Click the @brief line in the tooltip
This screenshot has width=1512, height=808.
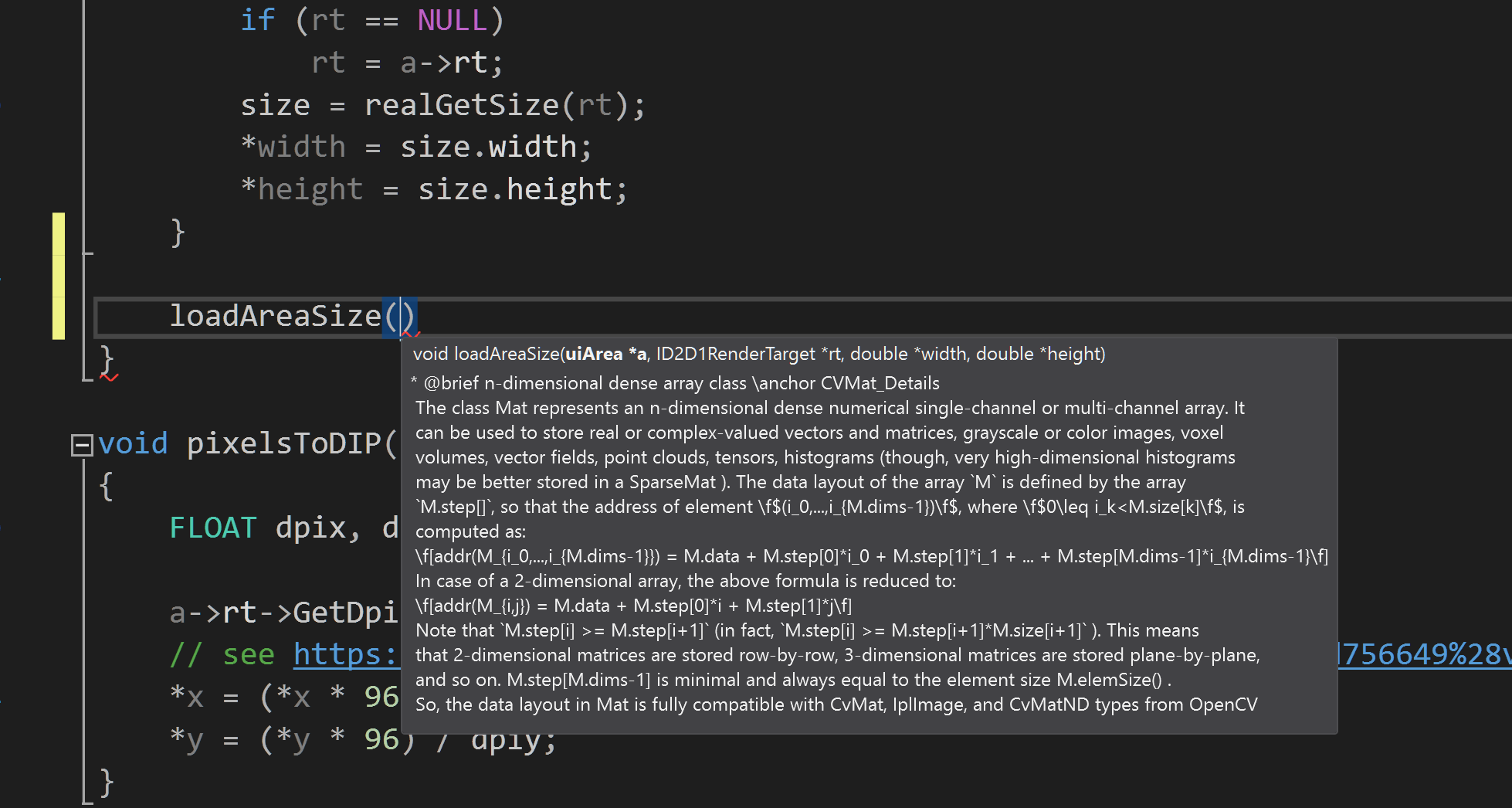click(680, 383)
